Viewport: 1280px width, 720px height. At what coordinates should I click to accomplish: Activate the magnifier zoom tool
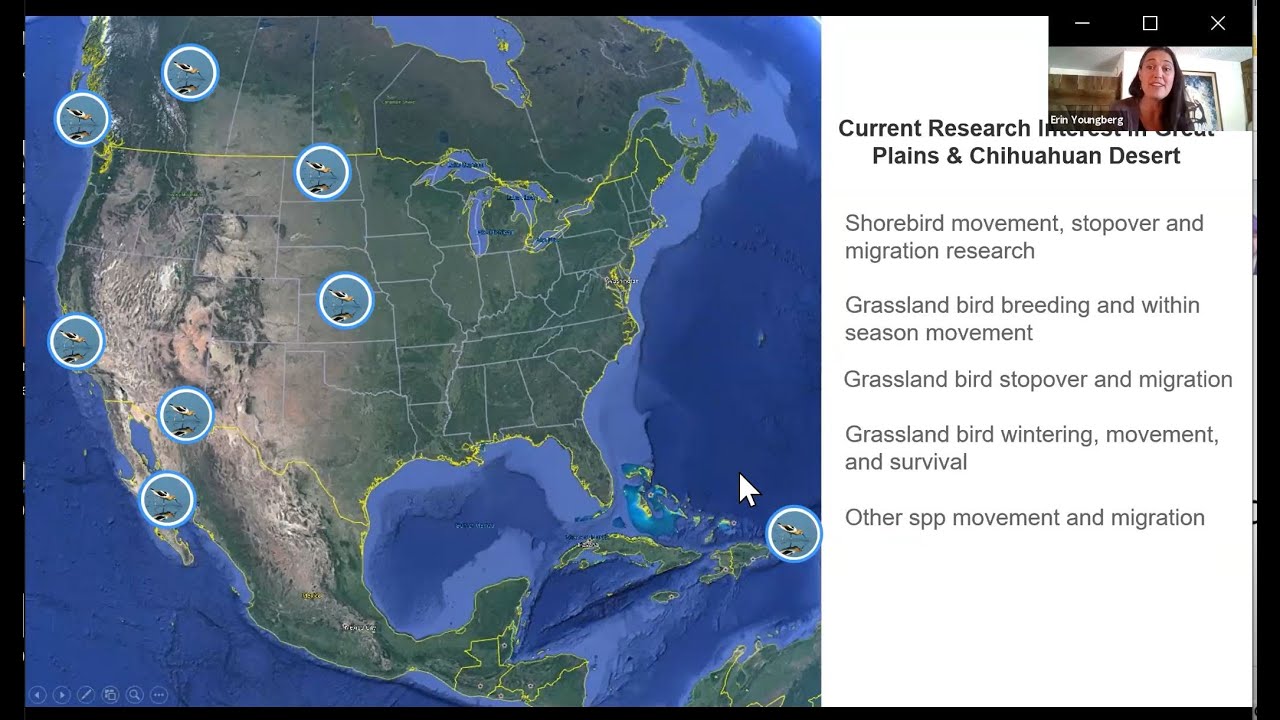click(134, 694)
